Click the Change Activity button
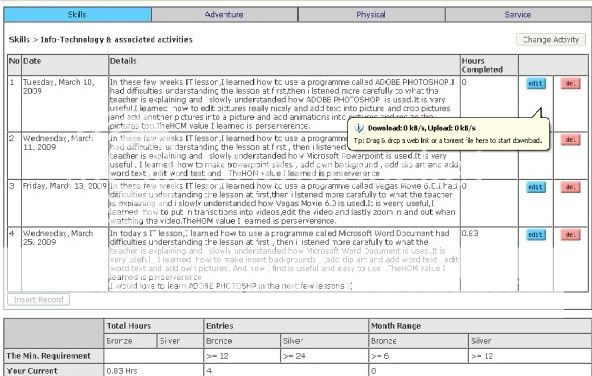The width and height of the screenshot is (592, 376). click(551, 40)
